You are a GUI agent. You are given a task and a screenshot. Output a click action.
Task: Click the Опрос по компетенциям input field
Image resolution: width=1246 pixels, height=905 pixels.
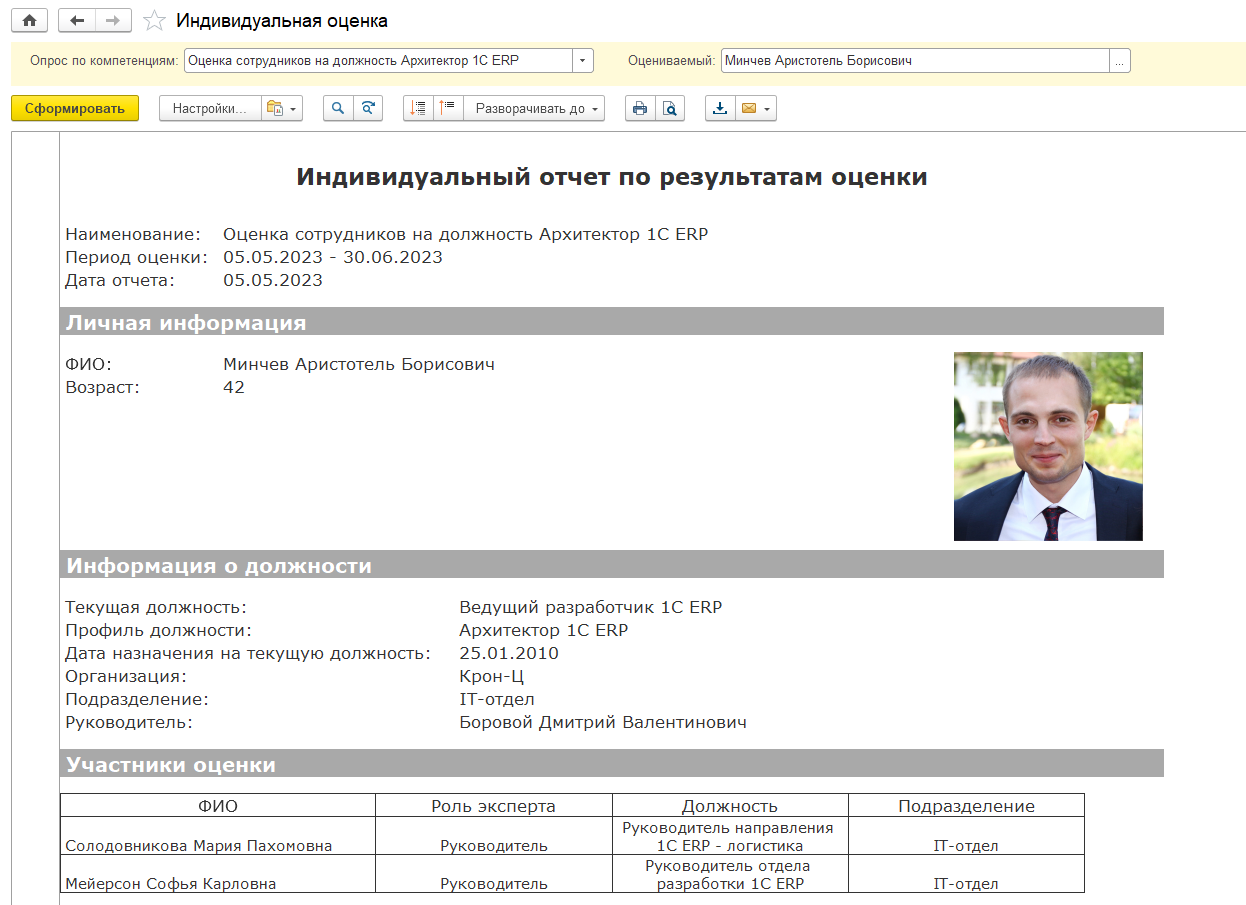pyautogui.click(x=378, y=60)
